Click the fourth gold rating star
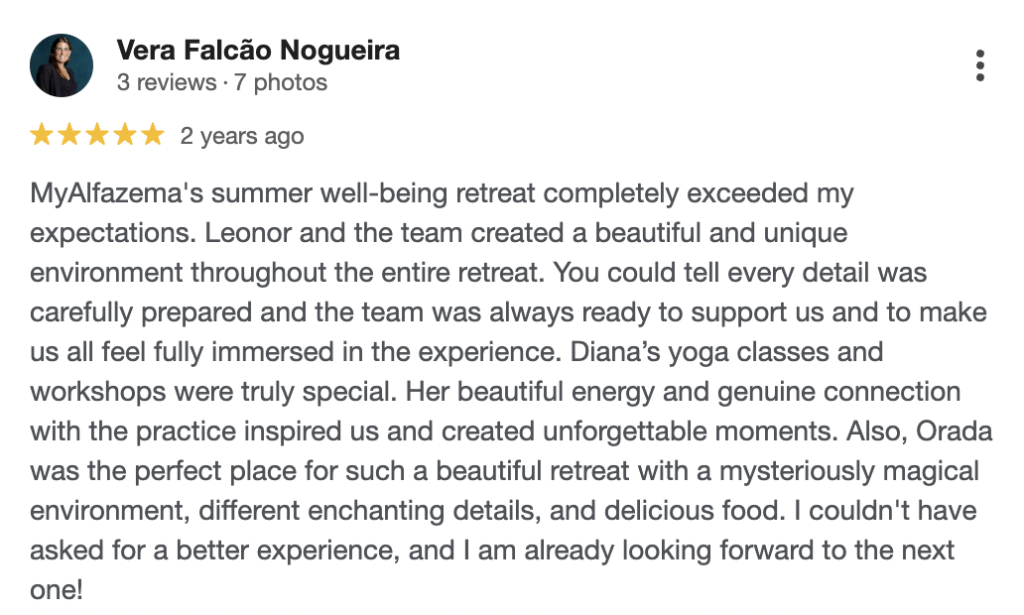This screenshot has width=1024, height=615. pos(124,135)
